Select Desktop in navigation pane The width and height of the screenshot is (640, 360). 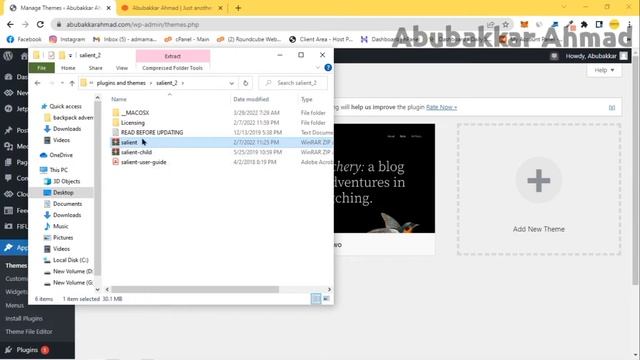pyautogui.click(x=63, y=193)
